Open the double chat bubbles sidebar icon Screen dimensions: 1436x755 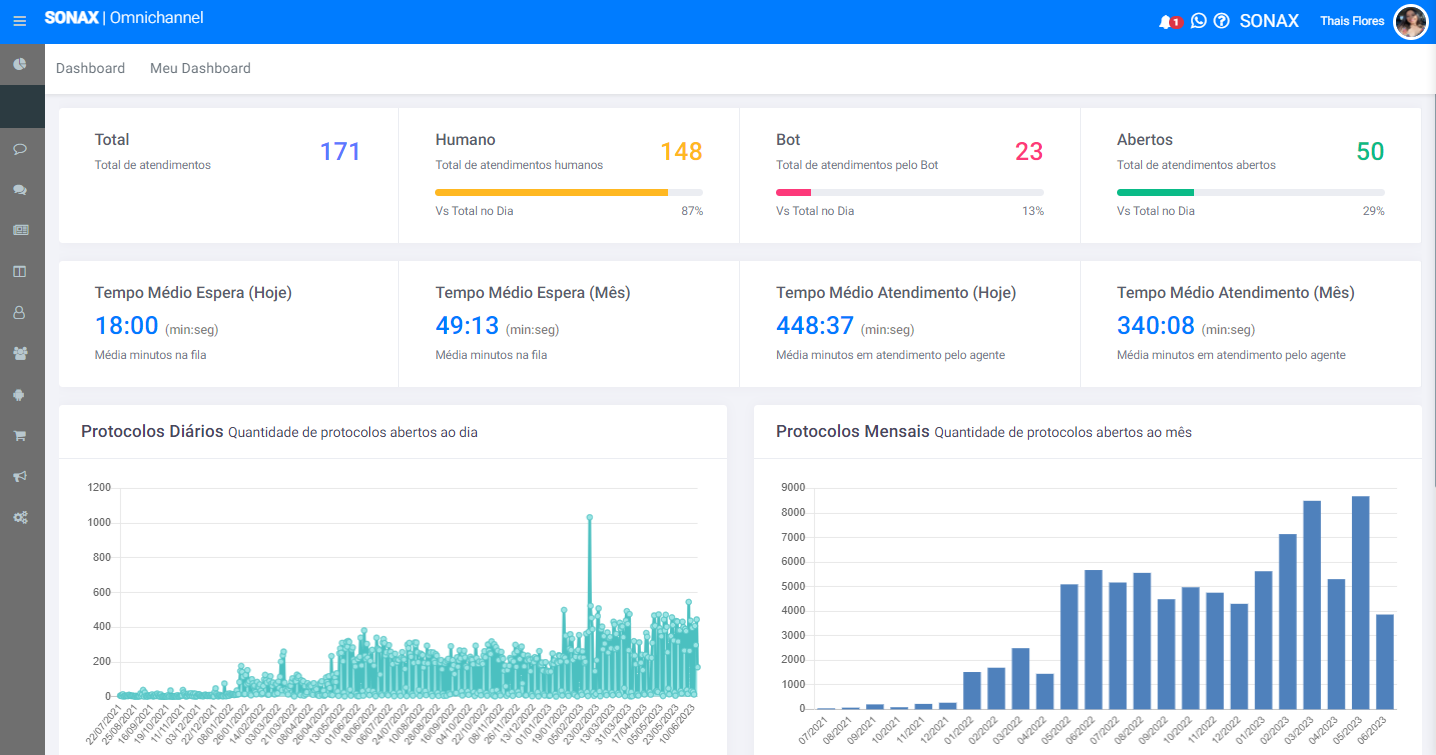20,190
